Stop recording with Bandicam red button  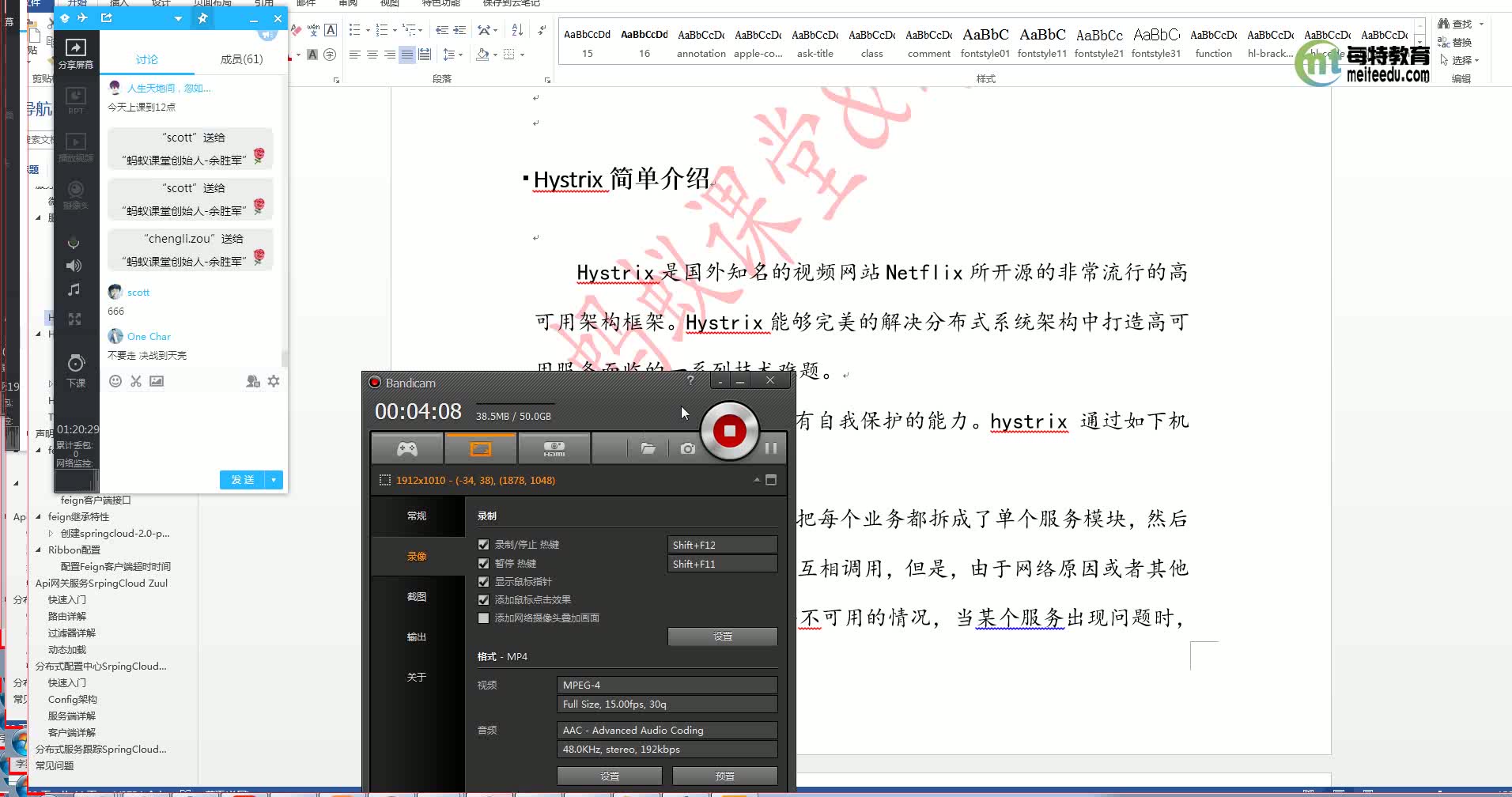[x=729, y=431]
